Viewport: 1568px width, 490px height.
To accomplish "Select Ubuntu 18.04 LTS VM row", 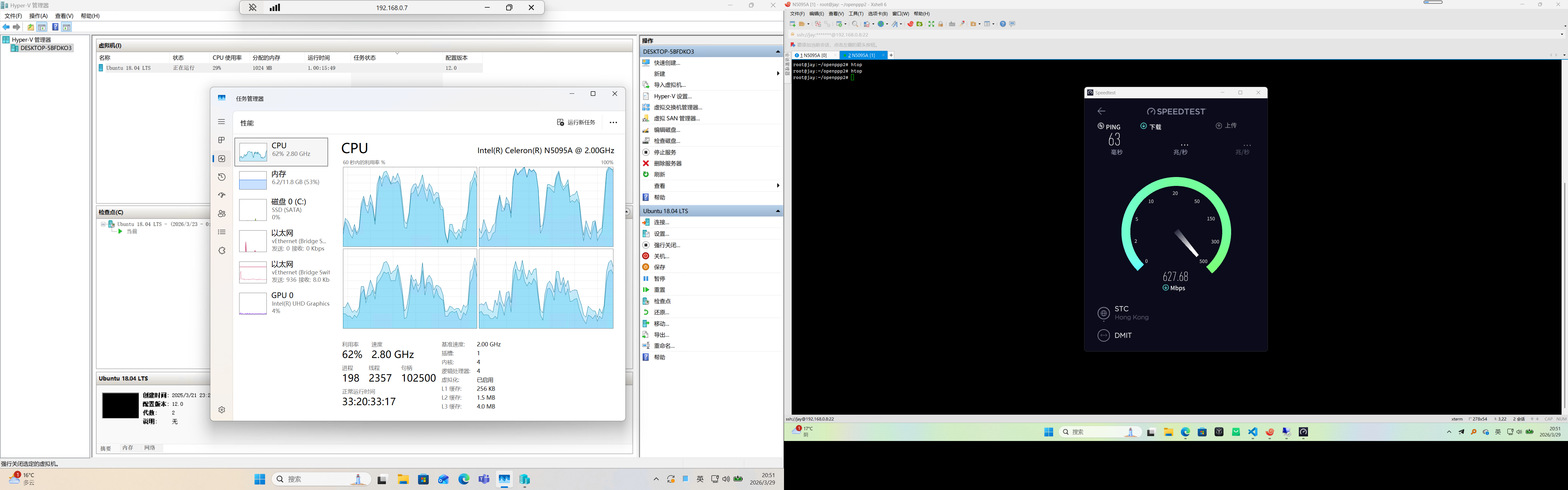I will pyautogui.click(x=128, y=68).
